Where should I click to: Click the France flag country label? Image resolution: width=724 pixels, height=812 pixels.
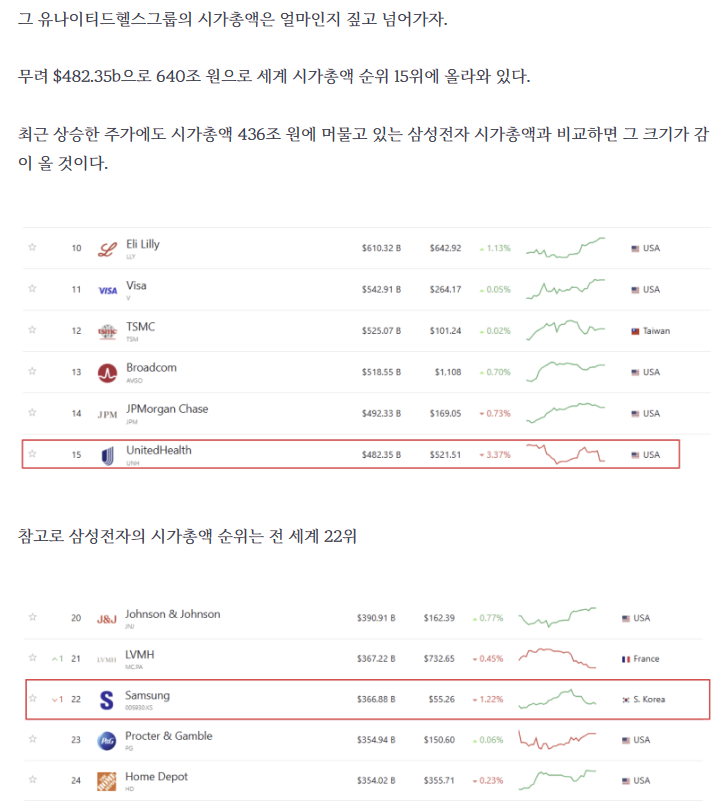point(641,659)
